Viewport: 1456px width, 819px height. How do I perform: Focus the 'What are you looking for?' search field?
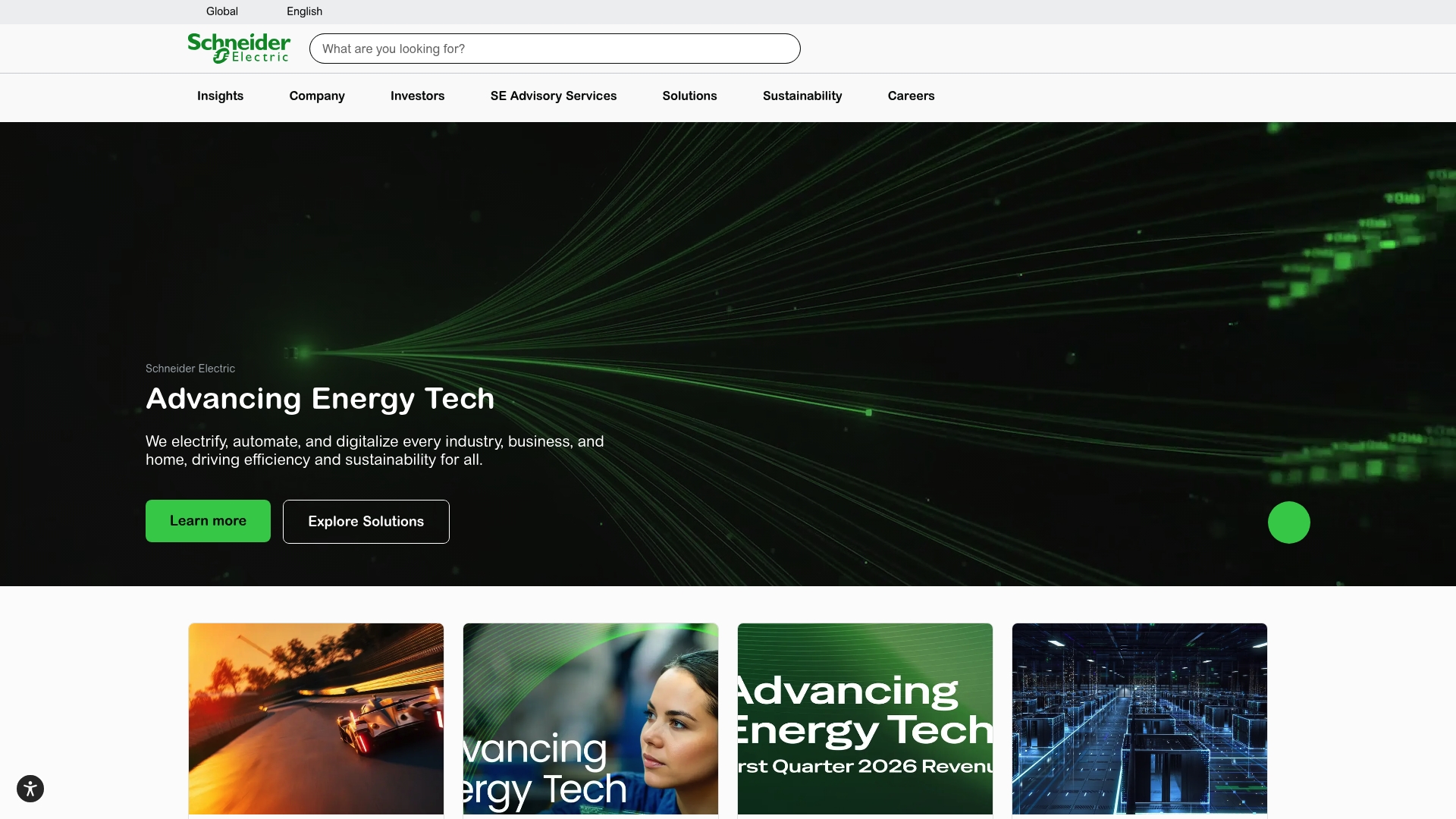(555, 49)
